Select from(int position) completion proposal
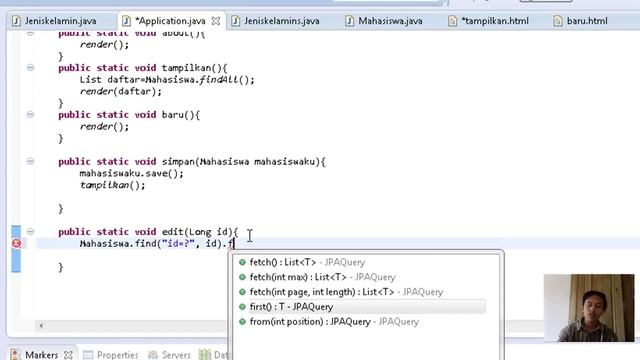Screen dimensions: 640x360 coord(334,322)
